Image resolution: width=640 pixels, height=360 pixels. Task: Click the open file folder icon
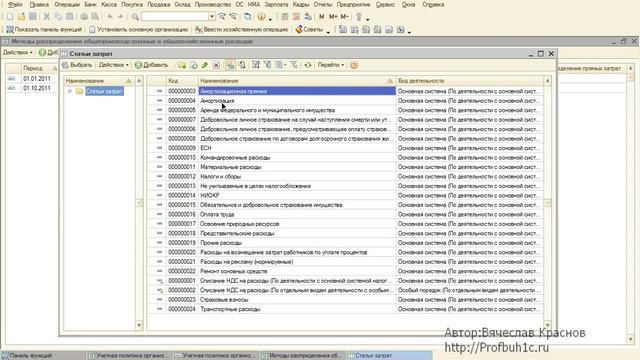[21, 17]
